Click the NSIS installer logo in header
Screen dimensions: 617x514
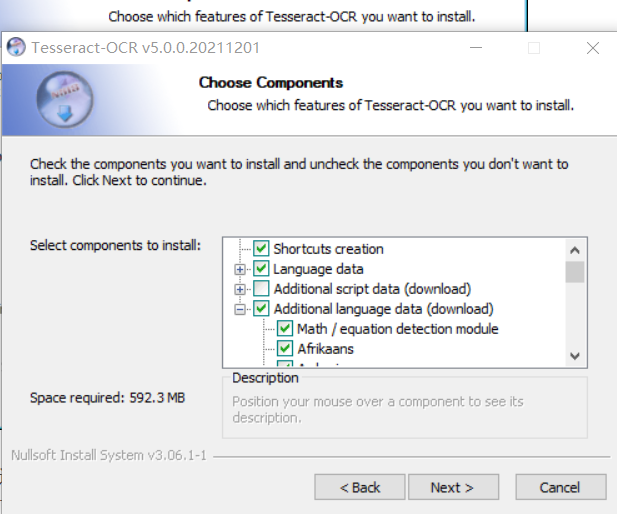click(x=65, y=100)
